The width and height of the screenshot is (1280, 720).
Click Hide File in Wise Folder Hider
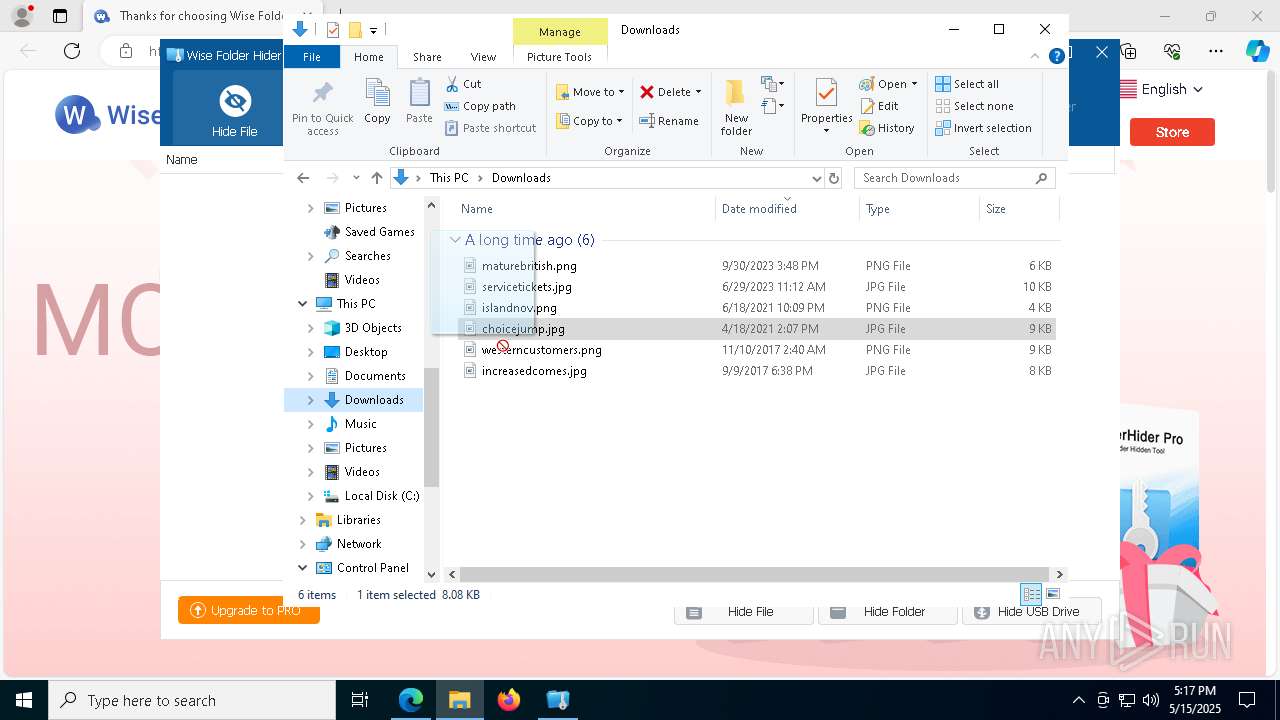tap(235, 111)
